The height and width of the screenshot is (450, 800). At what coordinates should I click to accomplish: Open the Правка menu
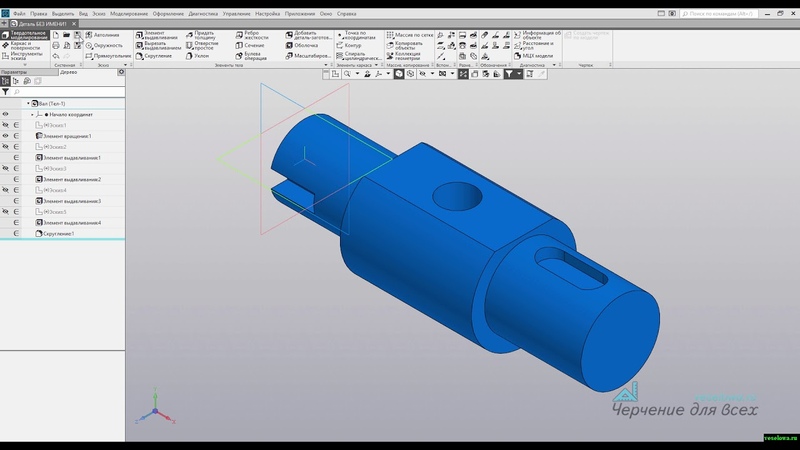point(38,14)
